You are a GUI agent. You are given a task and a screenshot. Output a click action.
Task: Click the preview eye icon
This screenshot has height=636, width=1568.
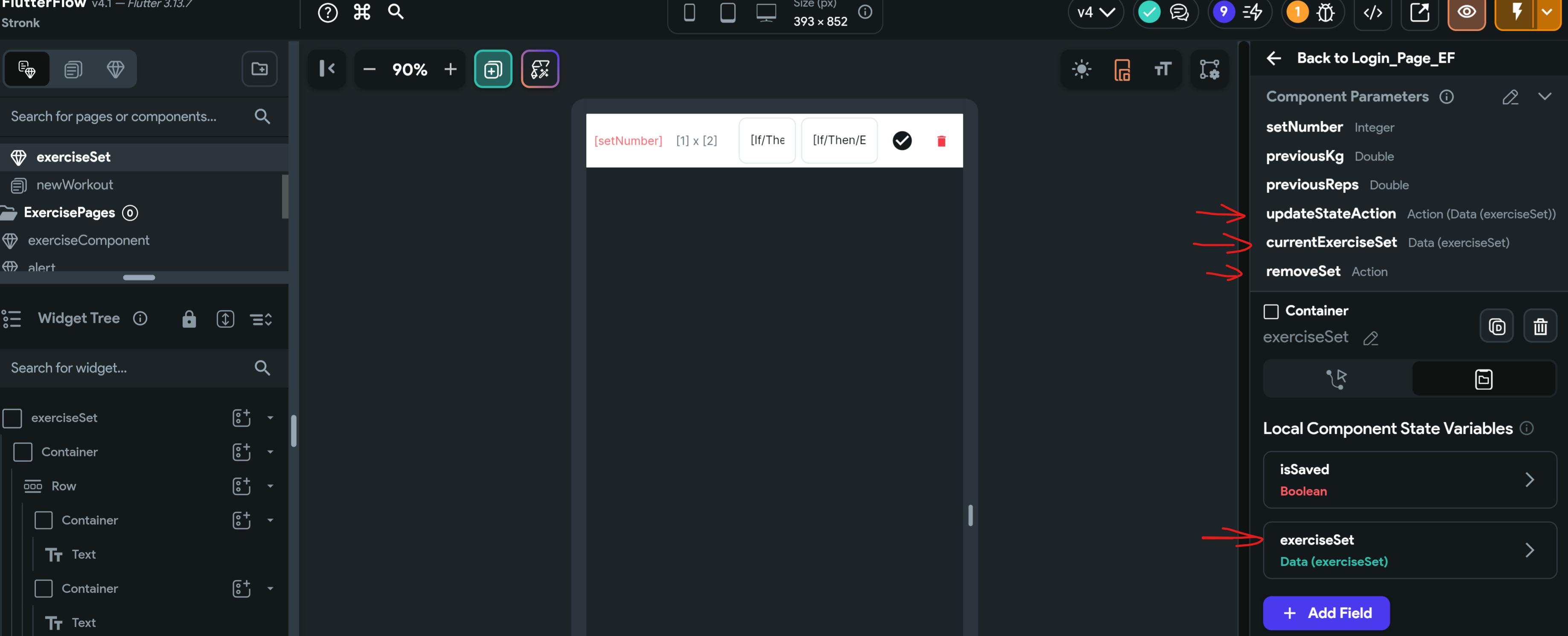click(1466, 13)
